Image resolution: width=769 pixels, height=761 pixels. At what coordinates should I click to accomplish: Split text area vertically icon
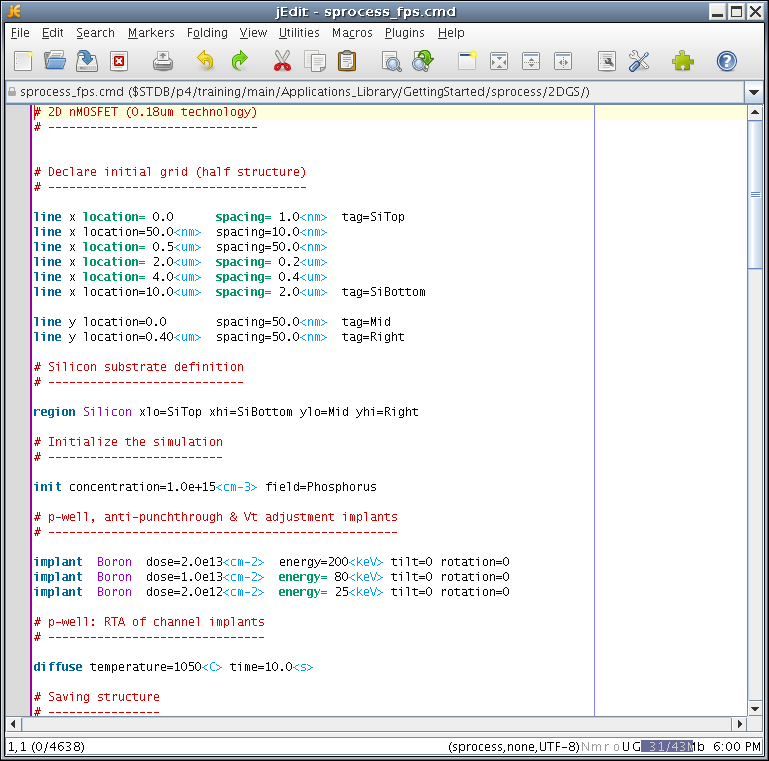tap(563, 61)
